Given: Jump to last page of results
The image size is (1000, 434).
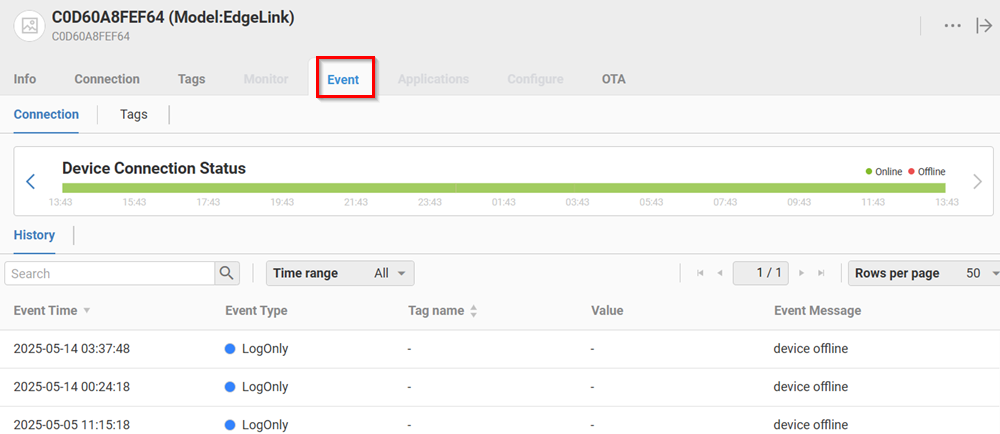Looking at the screenshot, I should pyautogui.click(x=821, y=273).
